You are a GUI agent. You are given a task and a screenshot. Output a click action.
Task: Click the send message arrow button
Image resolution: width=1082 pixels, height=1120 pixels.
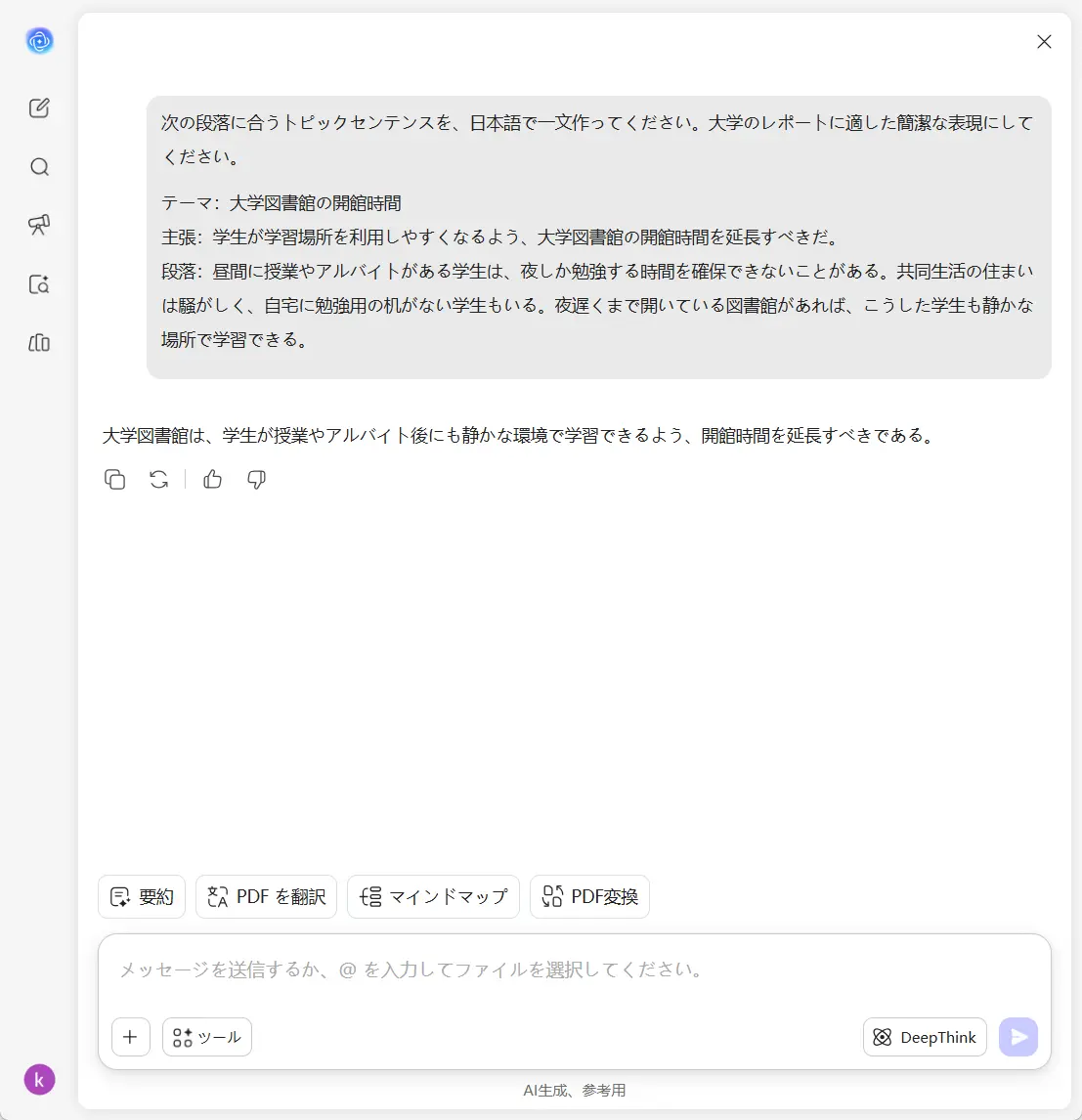click(x=1018, y=1036)
